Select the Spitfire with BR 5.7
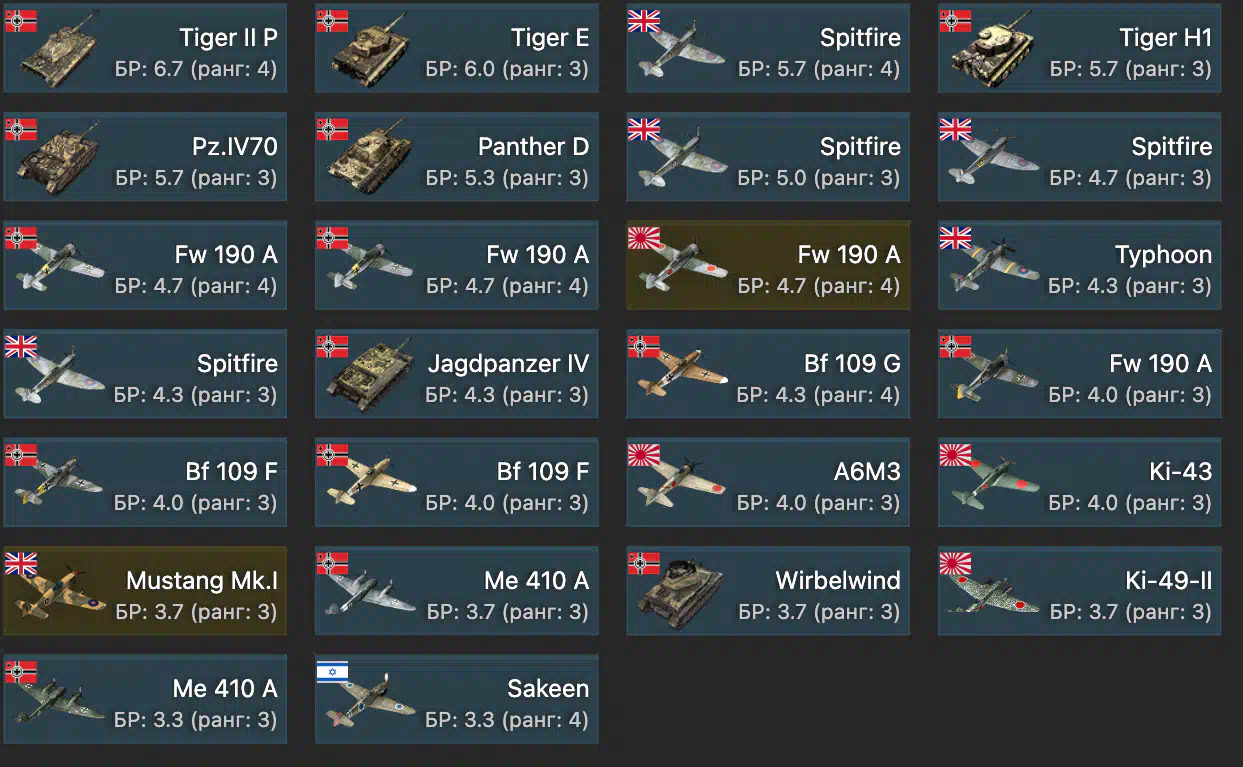The image size is (1243, 767). 768,49
